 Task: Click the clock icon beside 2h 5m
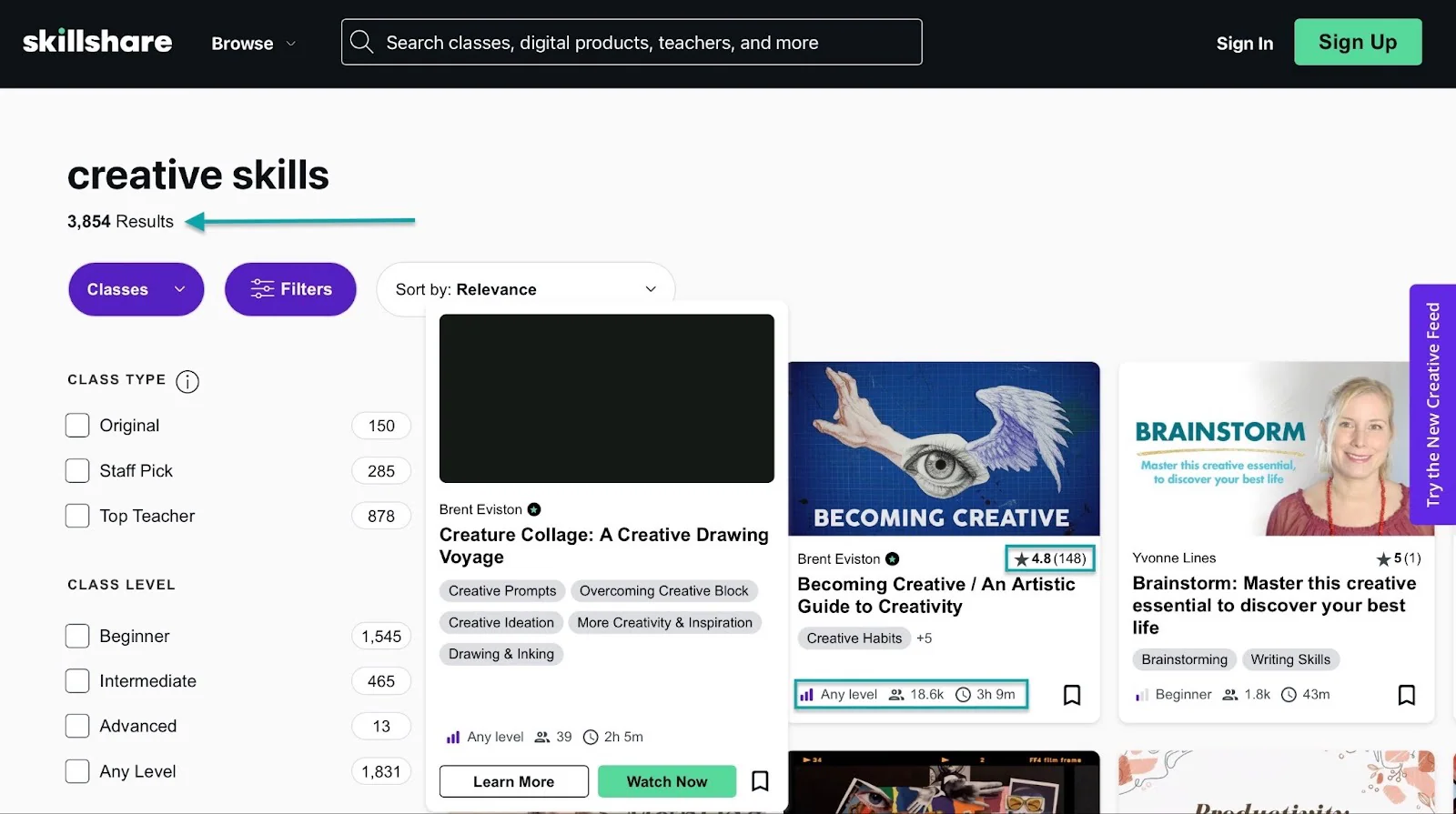coord(591,737)
